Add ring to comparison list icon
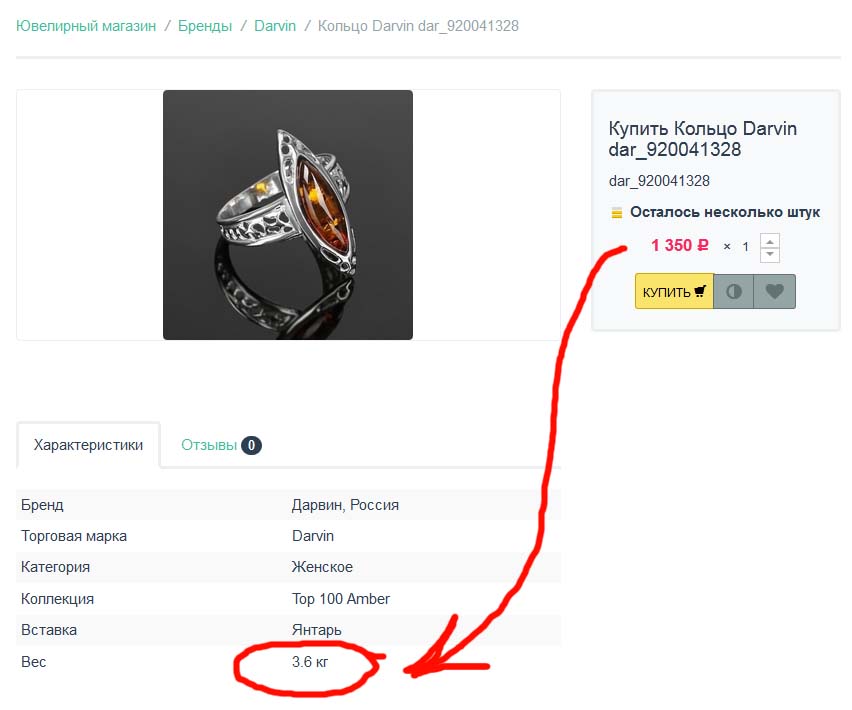Viewport: 852px width, 710px height. tap(734, 292)
